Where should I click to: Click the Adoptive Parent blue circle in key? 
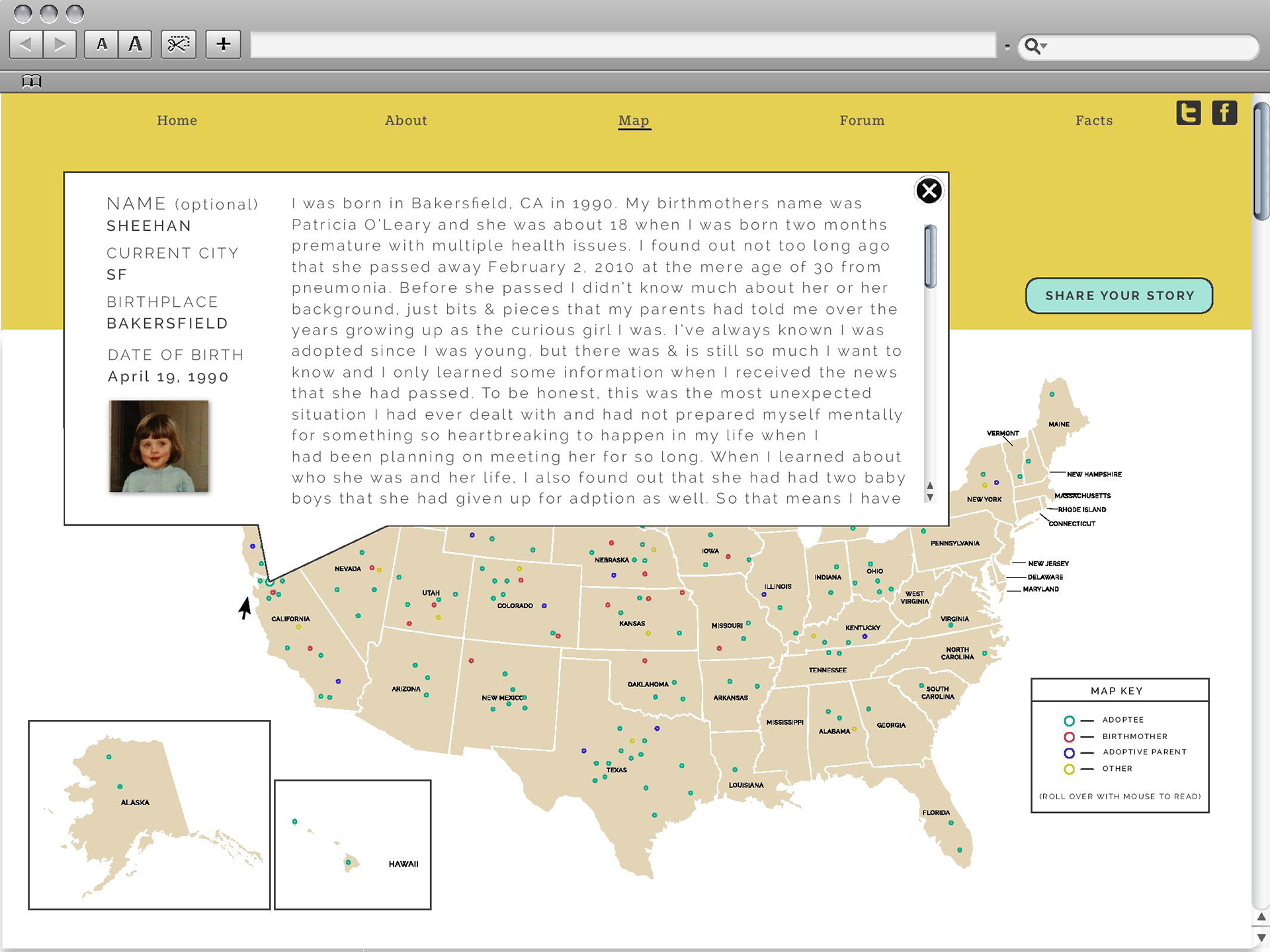1069,753
